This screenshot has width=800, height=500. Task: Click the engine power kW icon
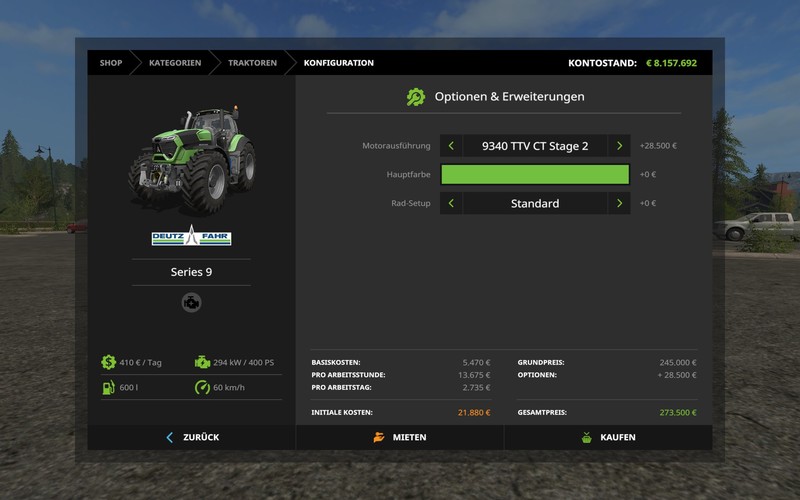point(203,362)
